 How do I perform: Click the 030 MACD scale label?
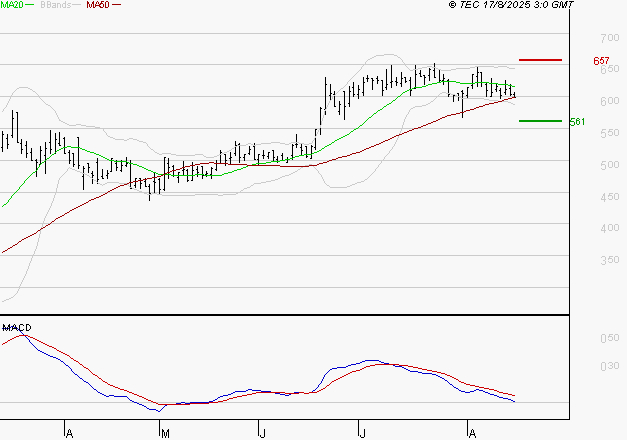pos(609,366)
